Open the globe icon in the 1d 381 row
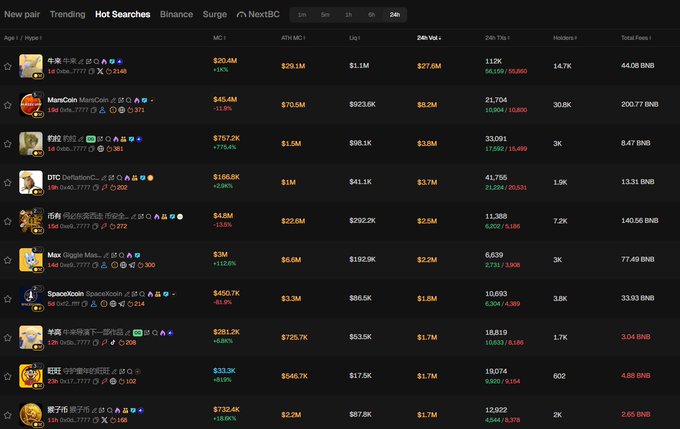The image size is (680, 429). [101, 149]
